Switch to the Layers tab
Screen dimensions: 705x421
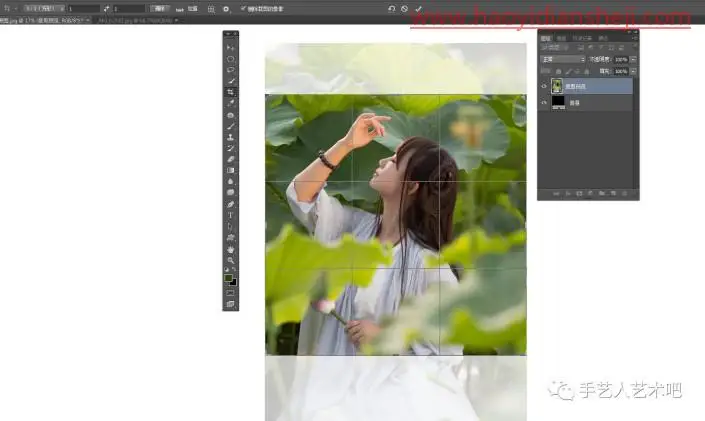(x=545, y=38)
